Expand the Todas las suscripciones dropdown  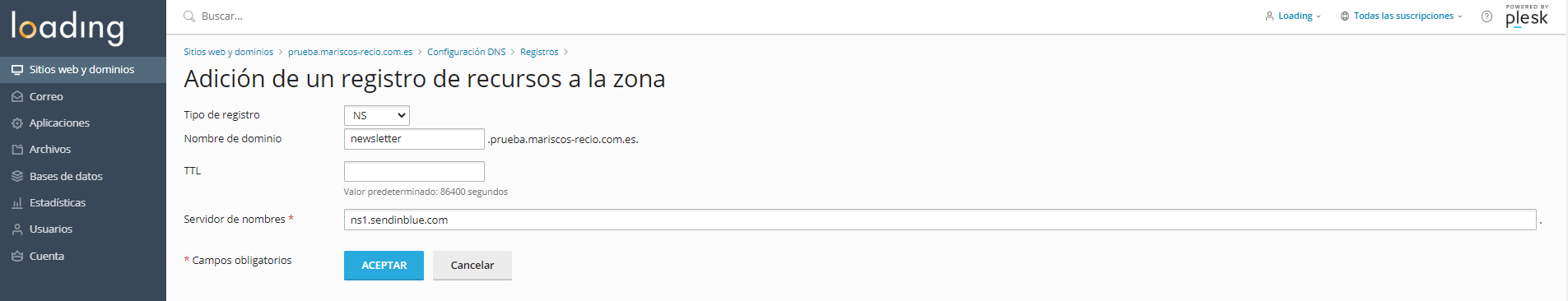1402,16
